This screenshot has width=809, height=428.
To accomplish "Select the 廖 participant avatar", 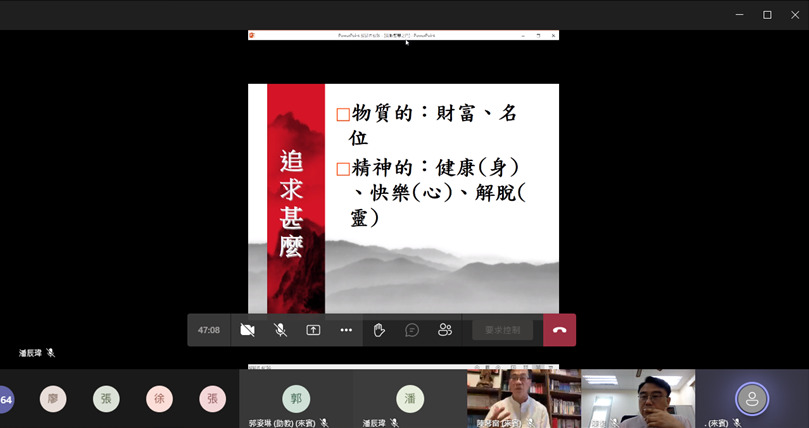I will (53, 399).
